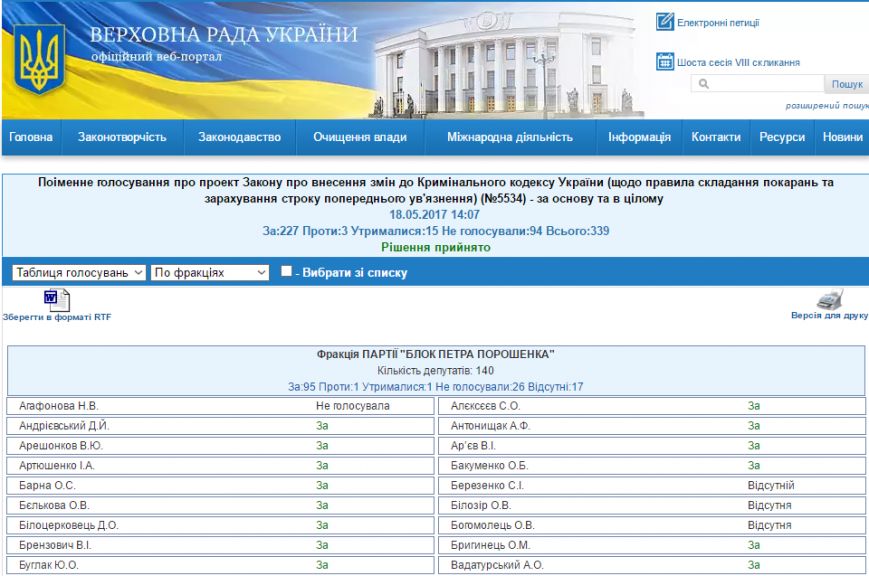
Task: Select deputy Алєксєєв С.О.
Action: (485, 406)
